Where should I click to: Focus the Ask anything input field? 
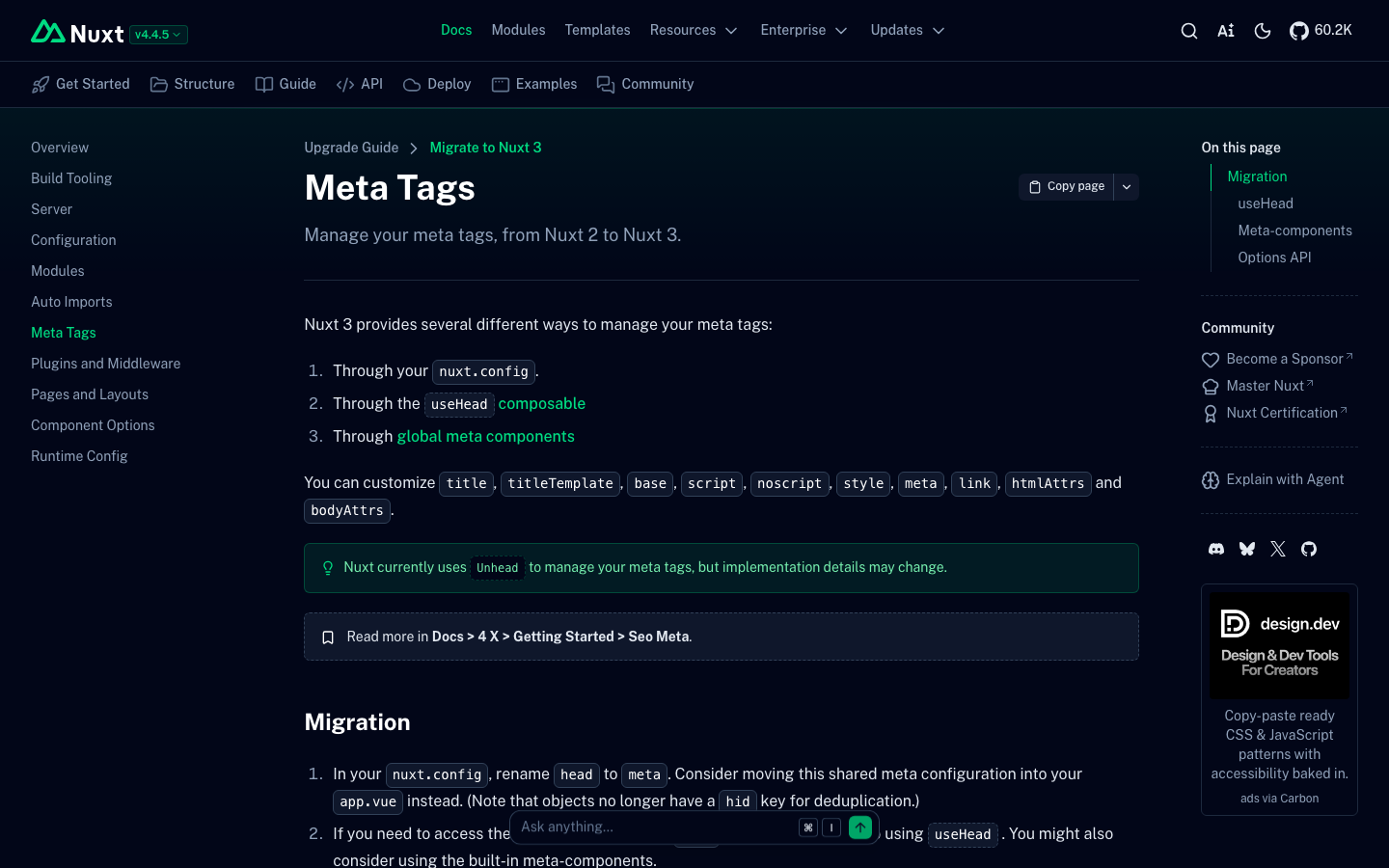(x=656, y=827)
